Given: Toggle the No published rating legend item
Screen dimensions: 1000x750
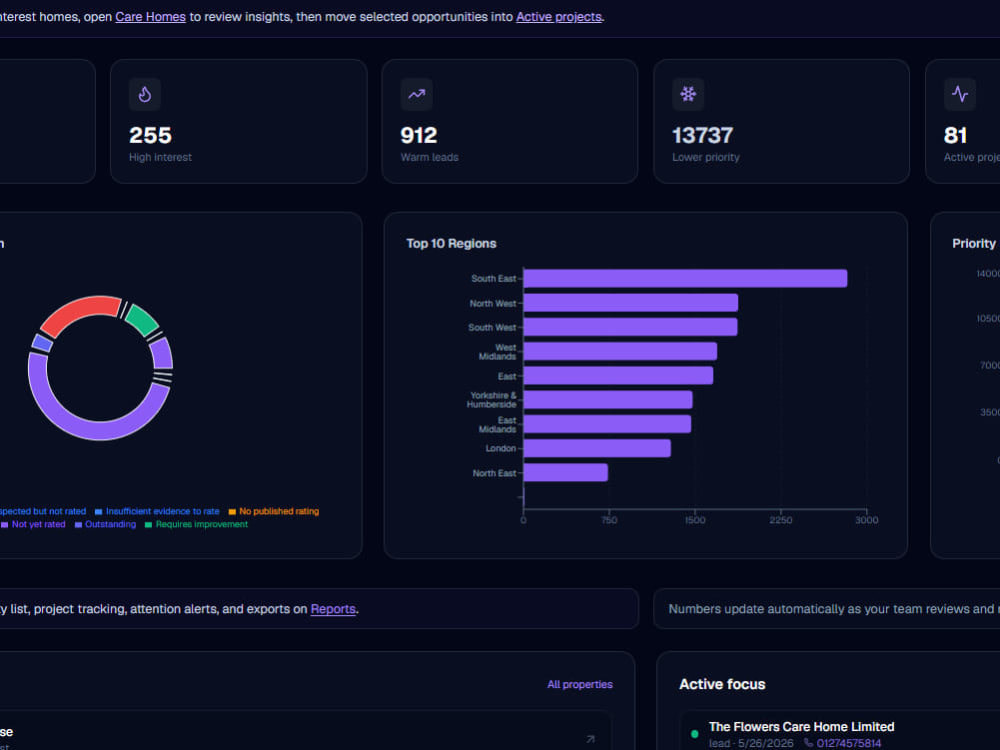Looking at the screenshot, I should point(274,511).
